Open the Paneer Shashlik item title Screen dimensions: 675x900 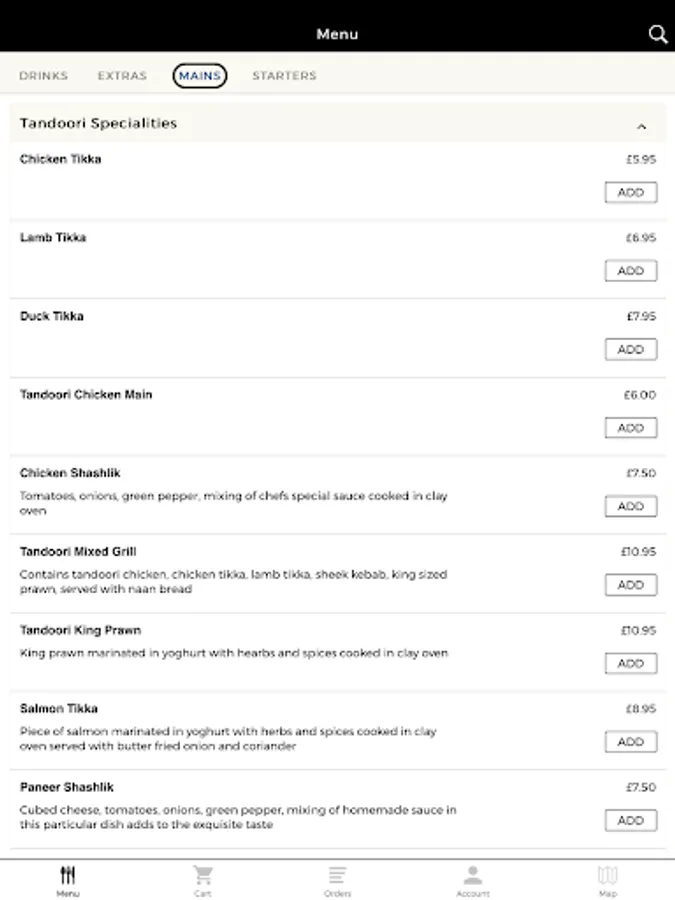click(67, 787)
